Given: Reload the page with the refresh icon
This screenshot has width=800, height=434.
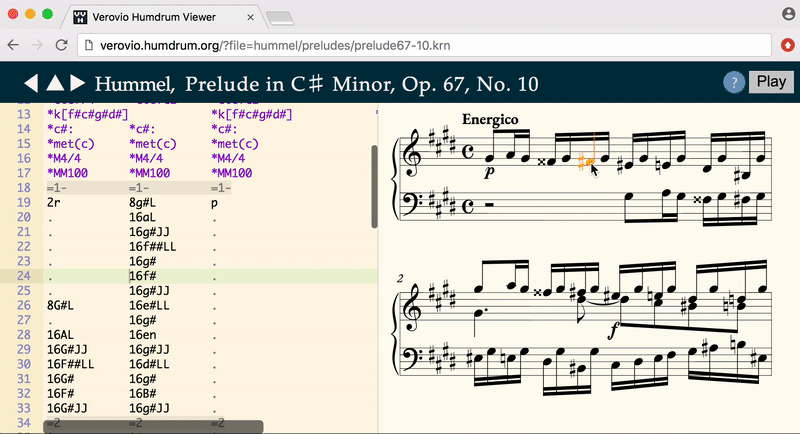Looking at the screenshot, I should coord(61,45).
